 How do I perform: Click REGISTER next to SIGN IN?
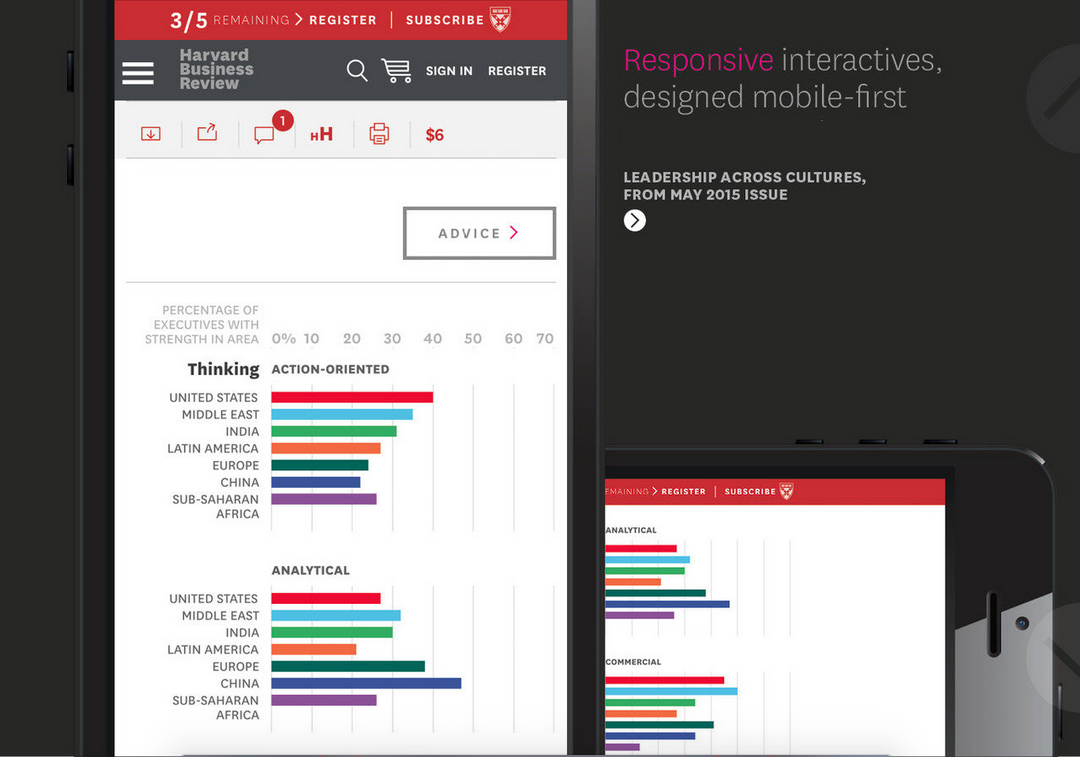pos(517,71)
